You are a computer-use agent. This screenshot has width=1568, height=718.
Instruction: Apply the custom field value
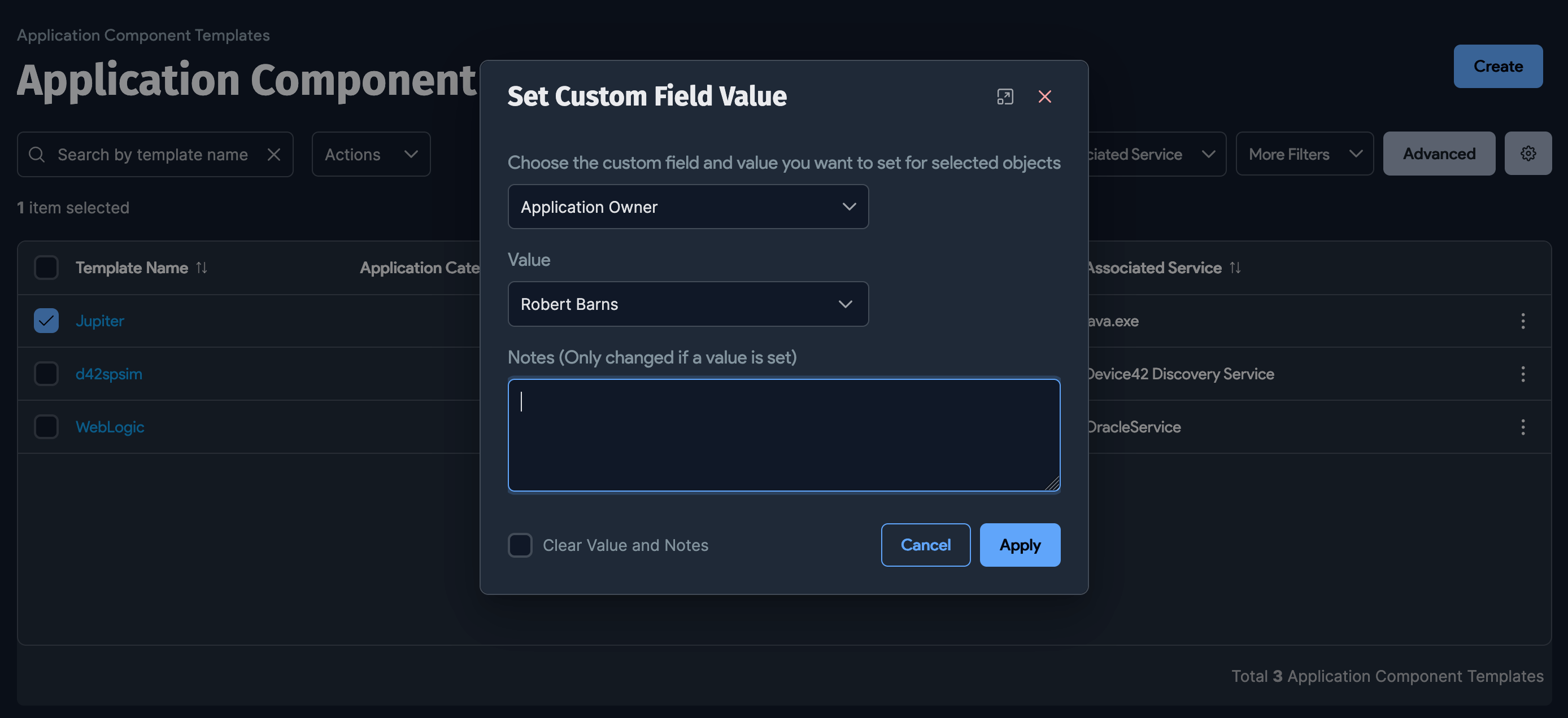click(1020, 545)
